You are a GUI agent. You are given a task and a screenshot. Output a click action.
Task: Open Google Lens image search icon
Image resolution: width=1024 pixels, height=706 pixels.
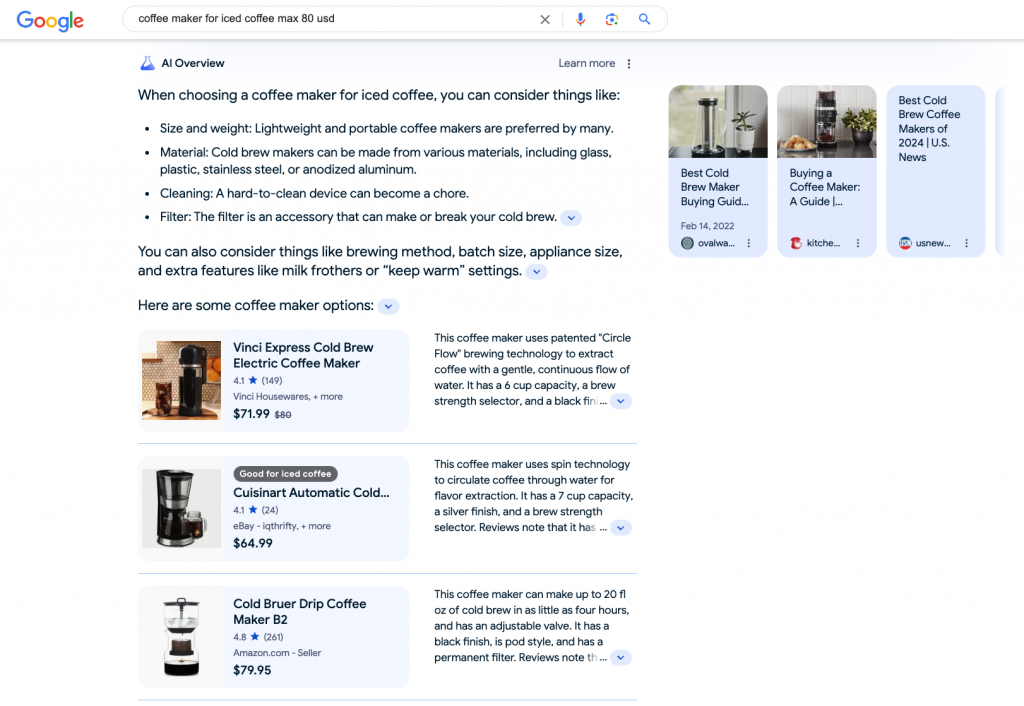click(612, 19)
